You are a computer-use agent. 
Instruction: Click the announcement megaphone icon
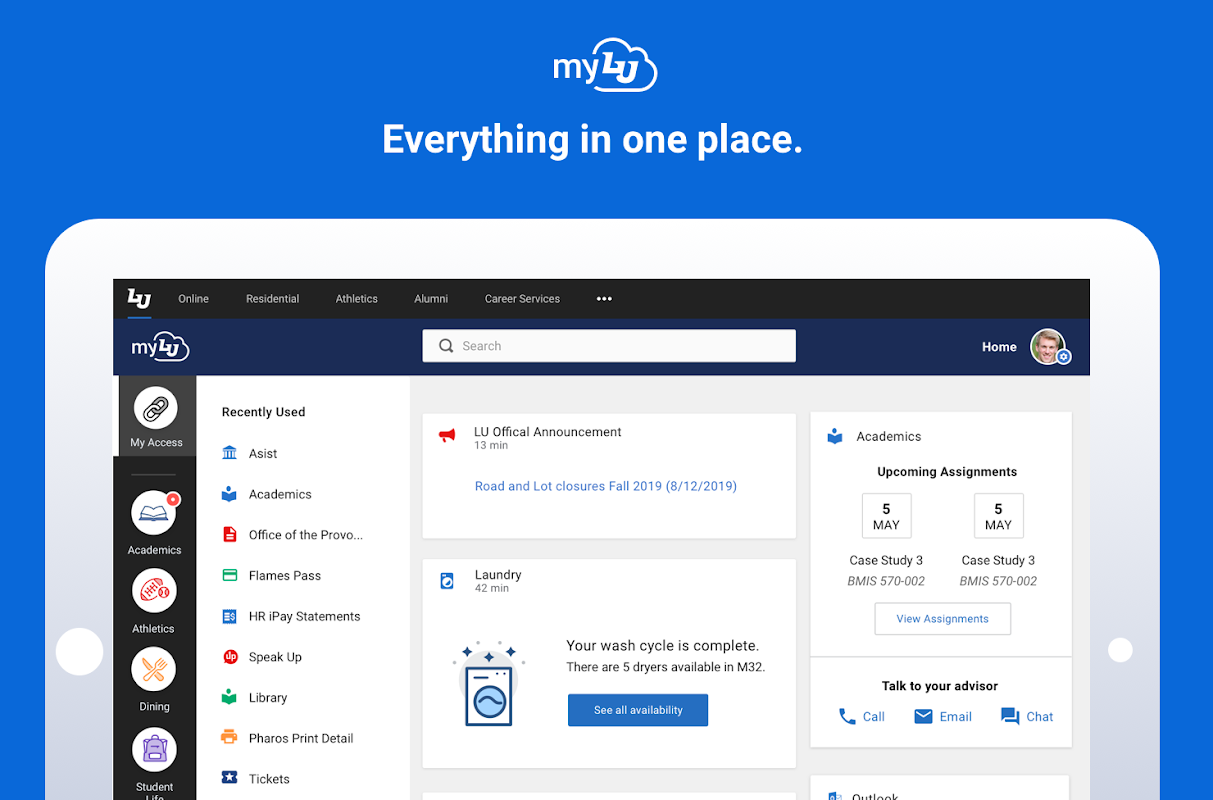(x=447, y=436)
